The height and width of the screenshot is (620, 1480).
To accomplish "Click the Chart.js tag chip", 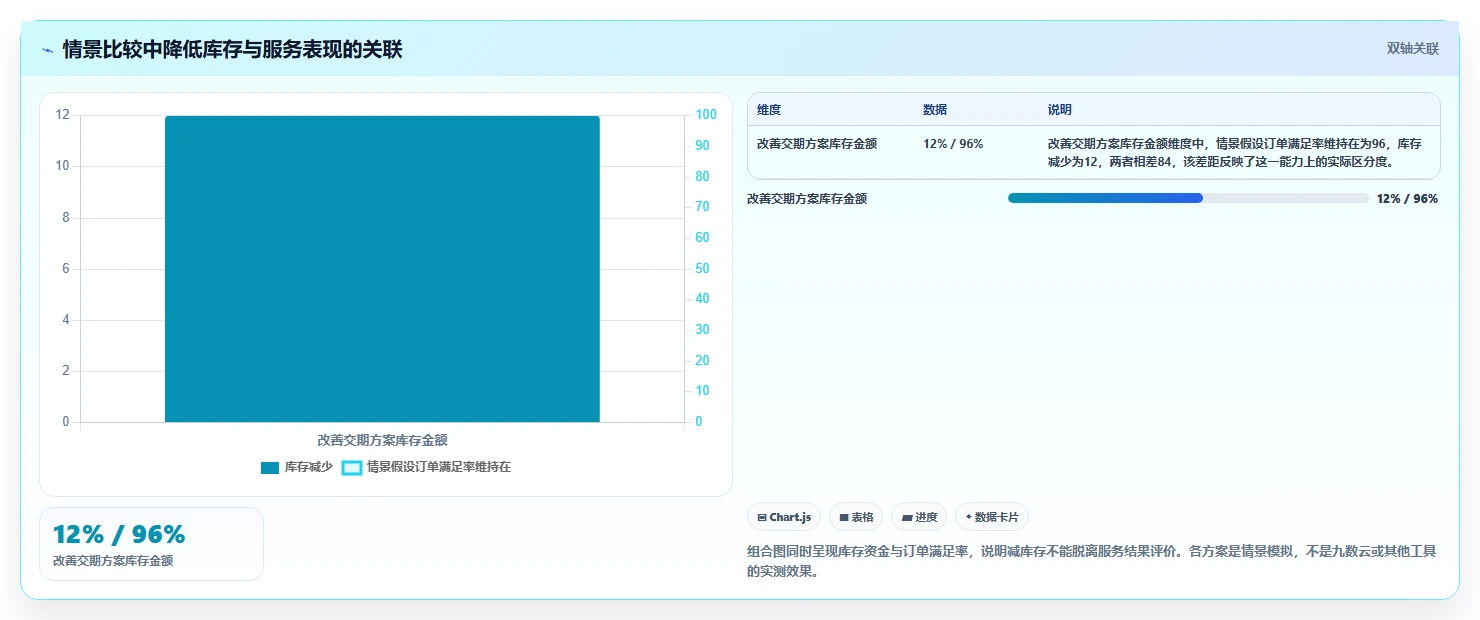I will tap(784, 517).
